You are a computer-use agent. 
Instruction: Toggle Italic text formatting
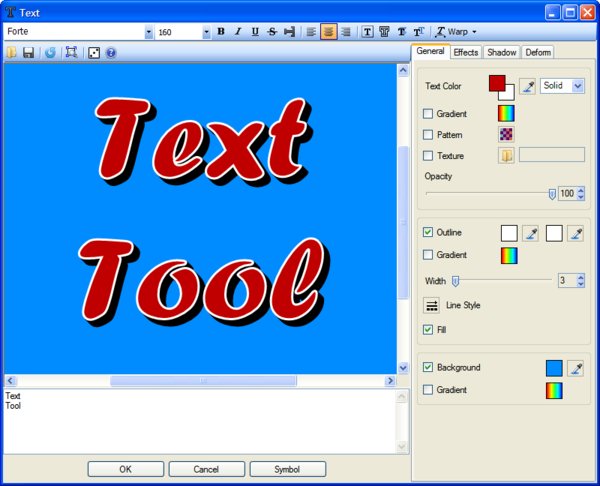coord(238,32)
